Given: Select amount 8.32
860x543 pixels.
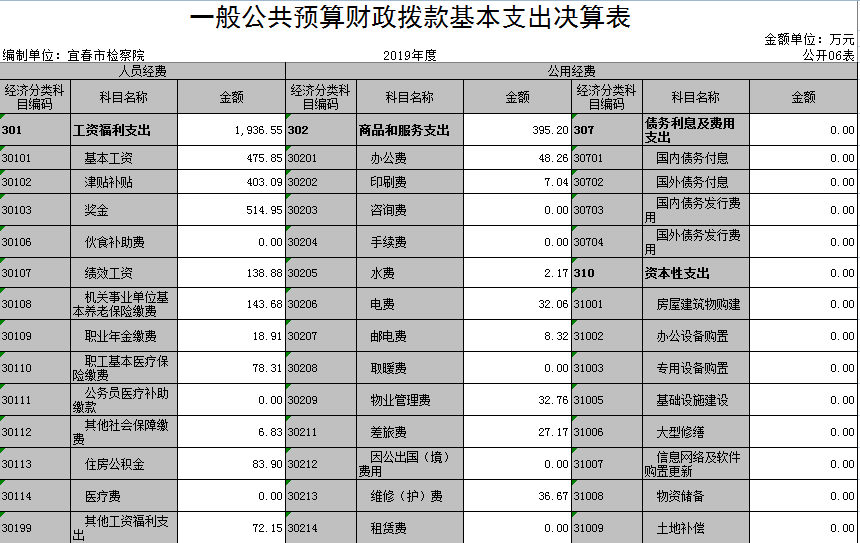Looking at the screenshot, I should (x=517, y=336).
